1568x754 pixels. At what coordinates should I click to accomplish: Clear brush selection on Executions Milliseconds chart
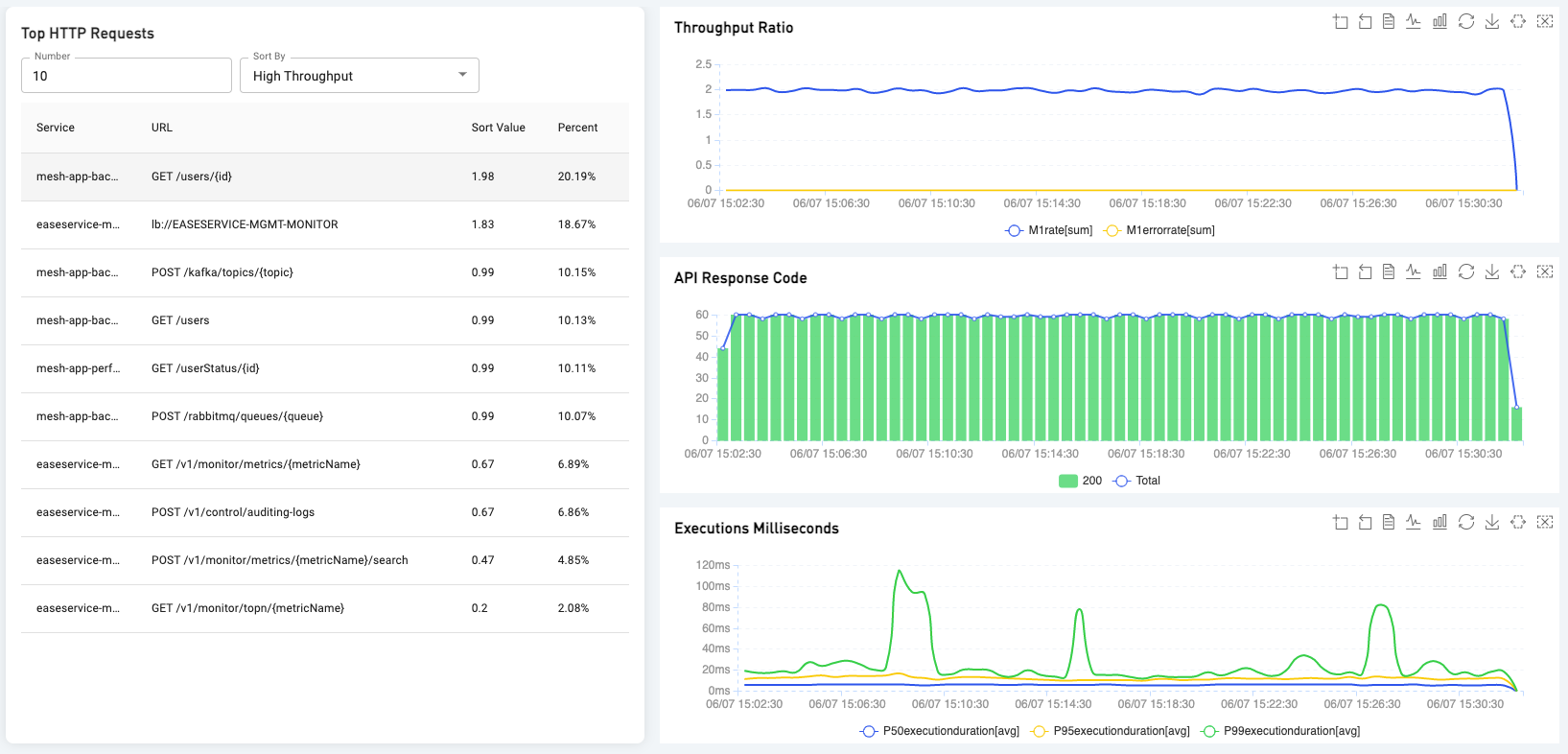coord(1545,522)
